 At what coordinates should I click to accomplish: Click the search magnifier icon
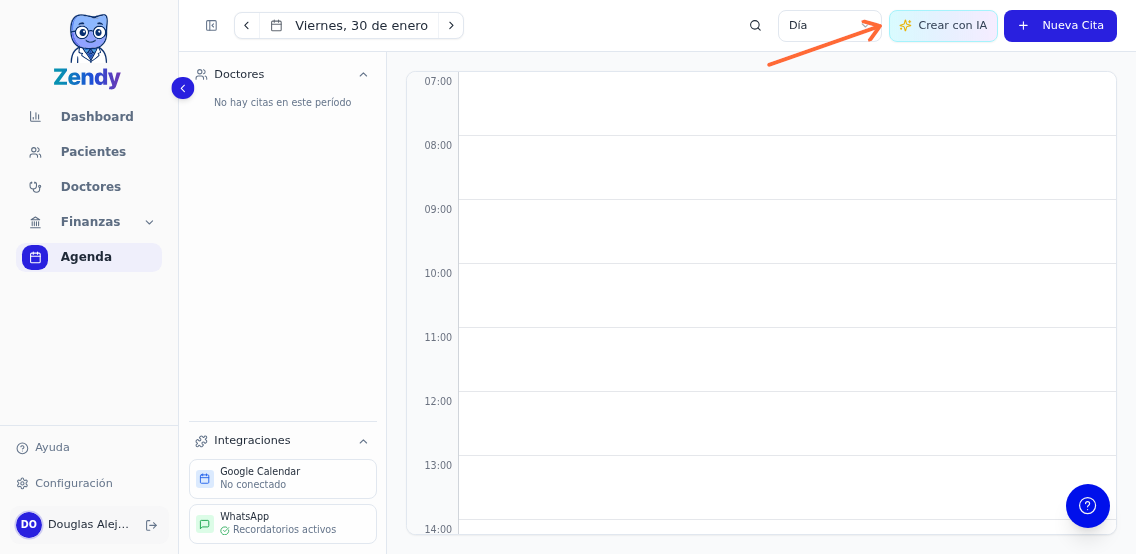755,26
